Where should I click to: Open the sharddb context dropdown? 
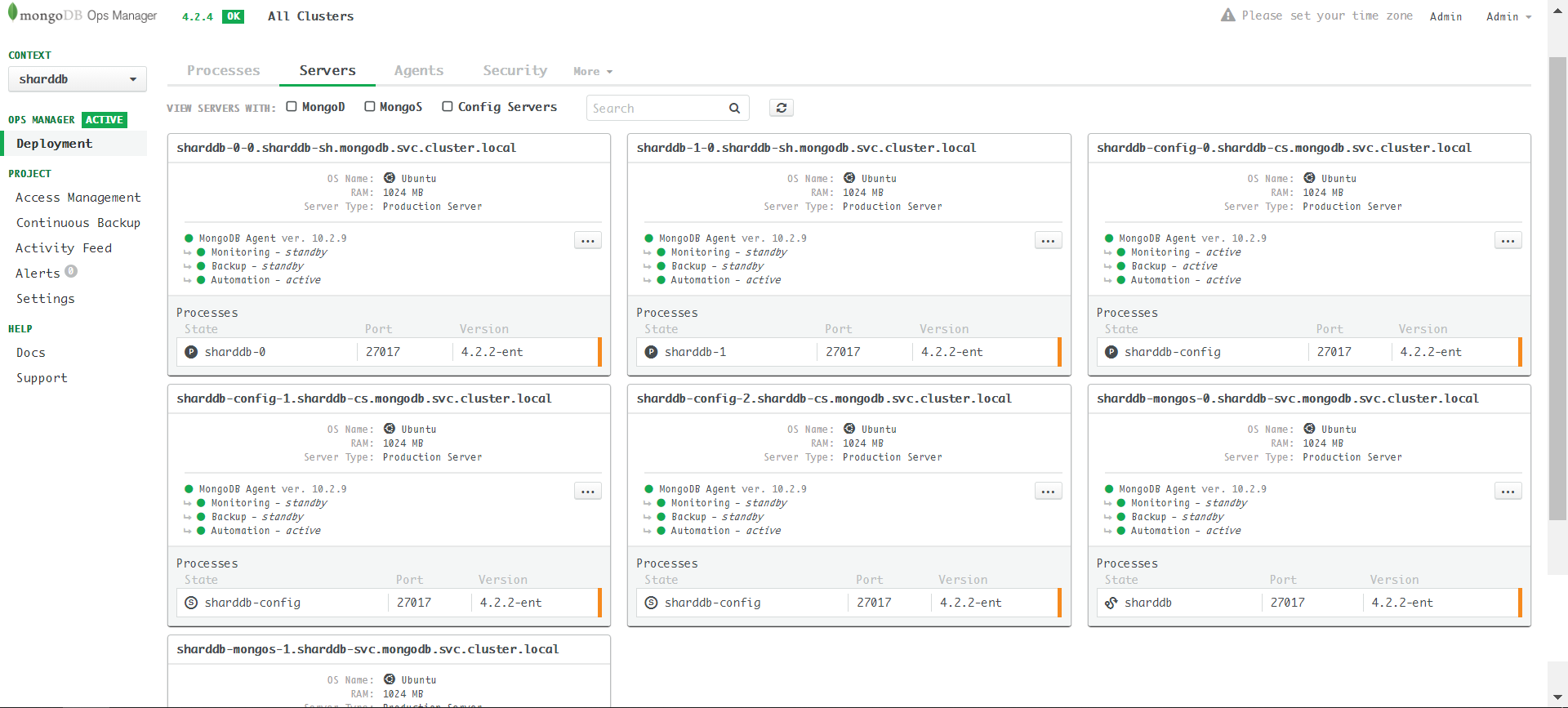(78, 79)
